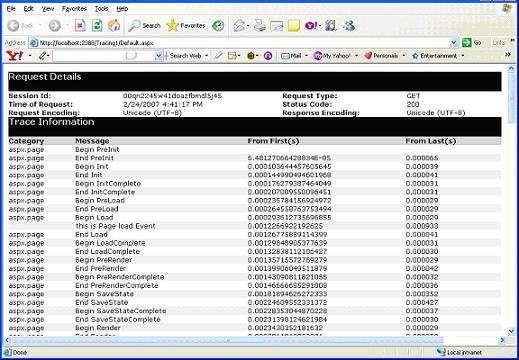Screen dimensions: 519x360
Task: Click the Mail envelope toolbar icon
Action: pos(239,26)
